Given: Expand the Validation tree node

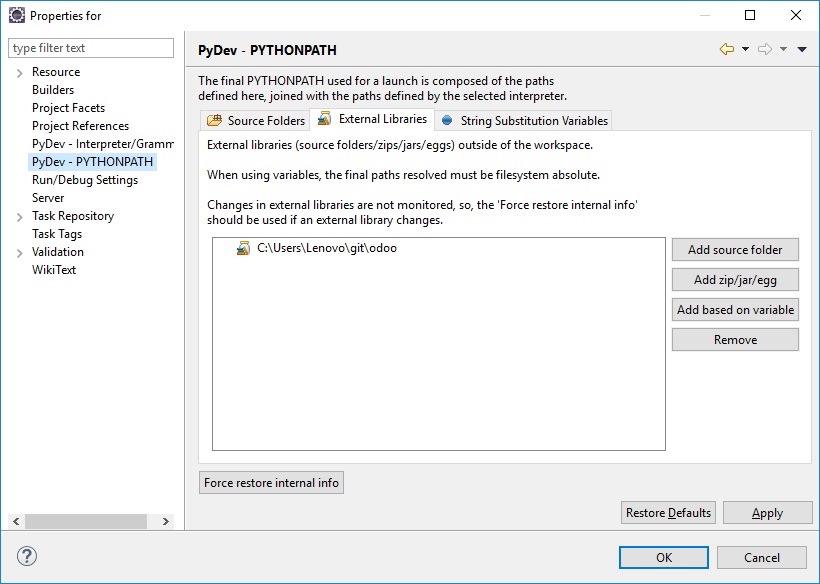Looking at the screenshot, I should tap(19, 253).
